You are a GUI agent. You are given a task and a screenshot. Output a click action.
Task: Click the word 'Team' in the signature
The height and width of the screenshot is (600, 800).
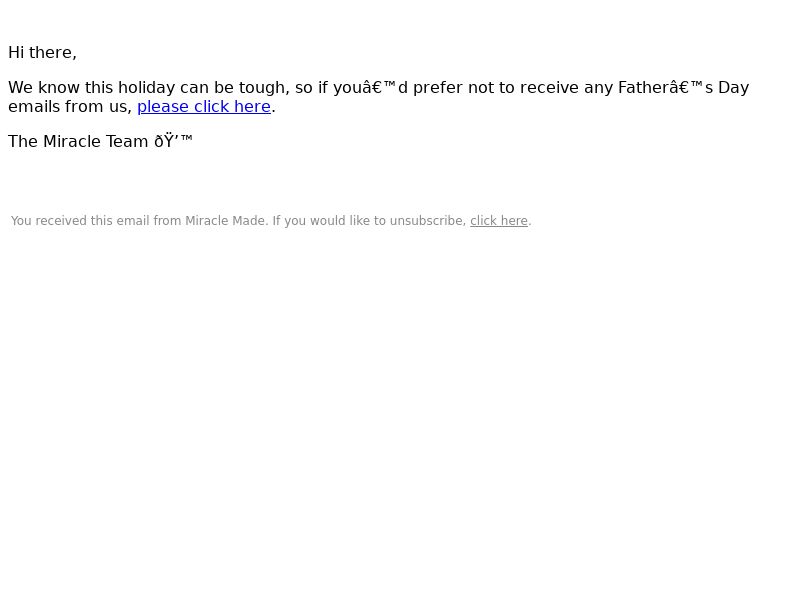(127, 141)
